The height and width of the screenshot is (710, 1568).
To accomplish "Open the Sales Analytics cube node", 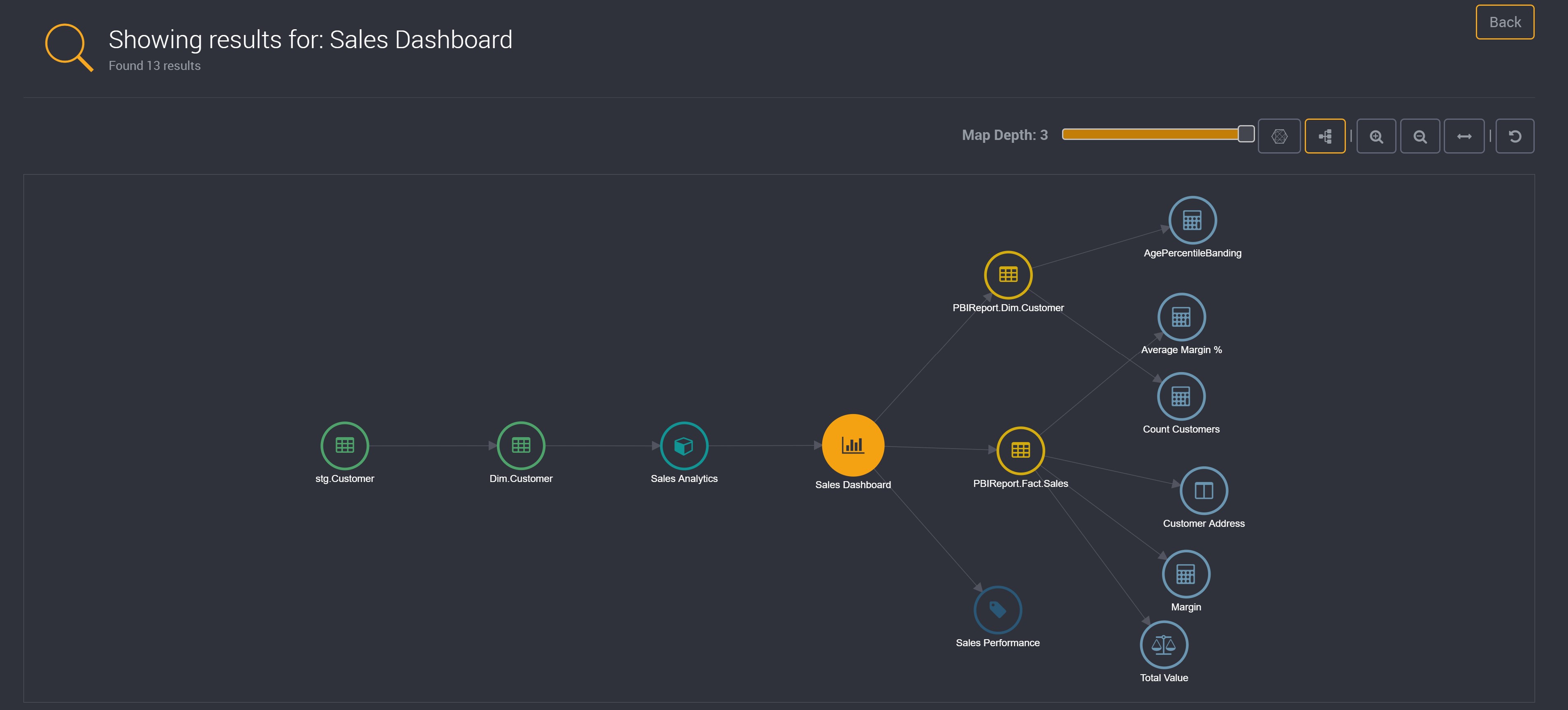I will tap(684, 446).
